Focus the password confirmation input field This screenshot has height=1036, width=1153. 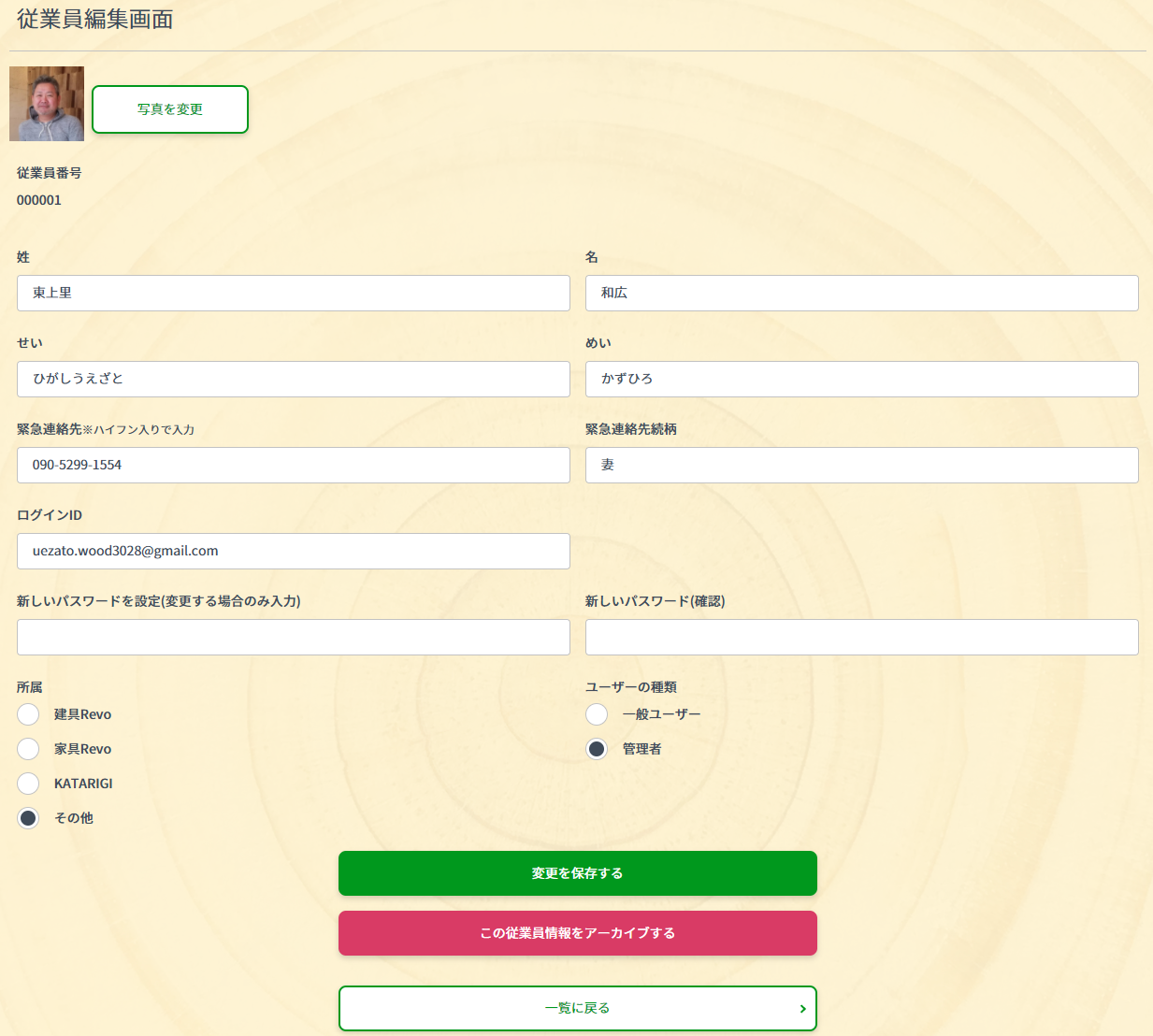[x=862, y=637]
